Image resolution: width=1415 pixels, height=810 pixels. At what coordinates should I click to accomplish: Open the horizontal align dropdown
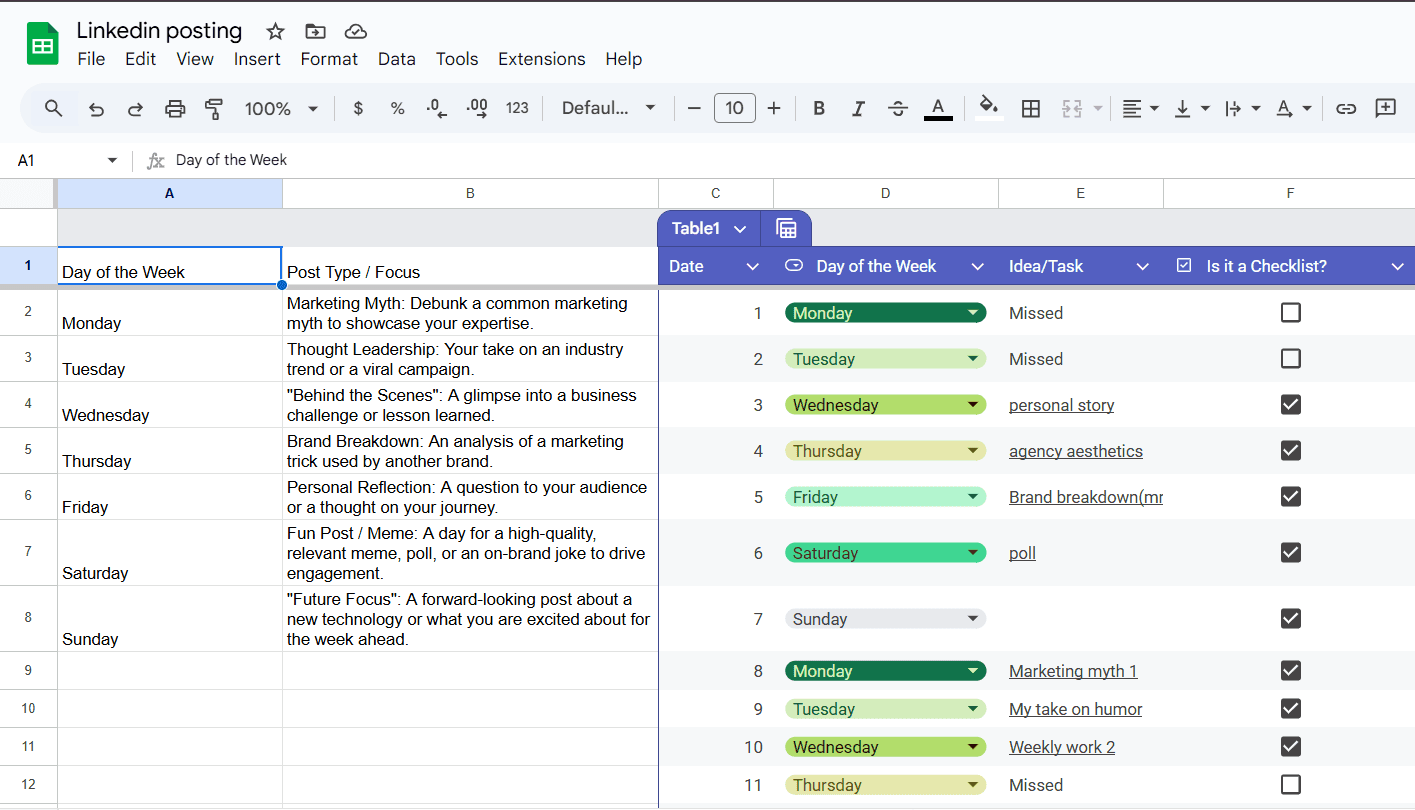click(x=1139, y=108)
